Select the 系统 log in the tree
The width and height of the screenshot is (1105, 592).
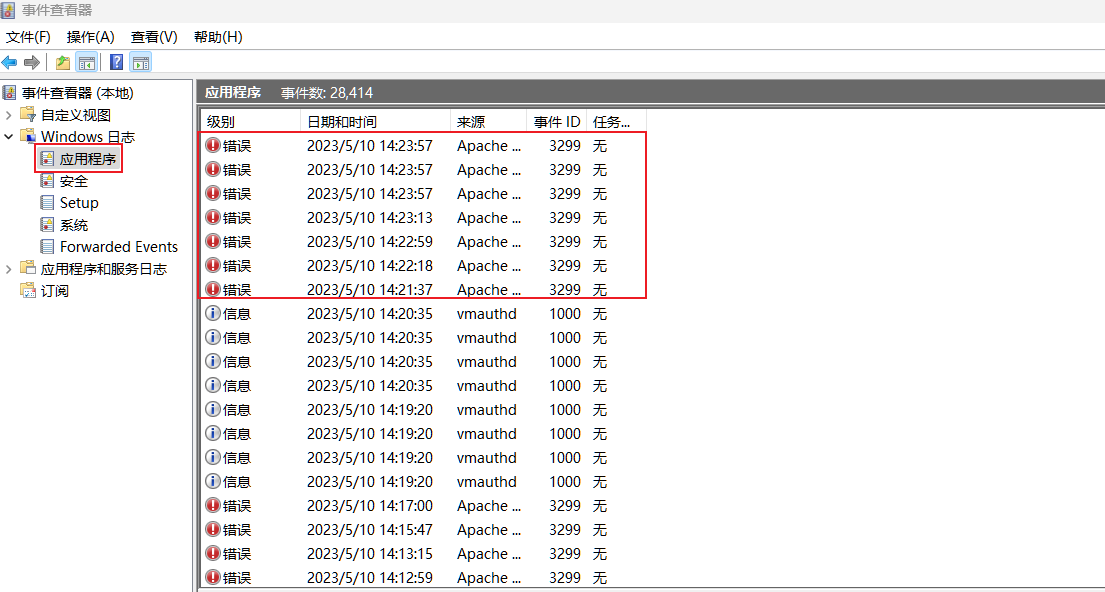tap(74, 225)
